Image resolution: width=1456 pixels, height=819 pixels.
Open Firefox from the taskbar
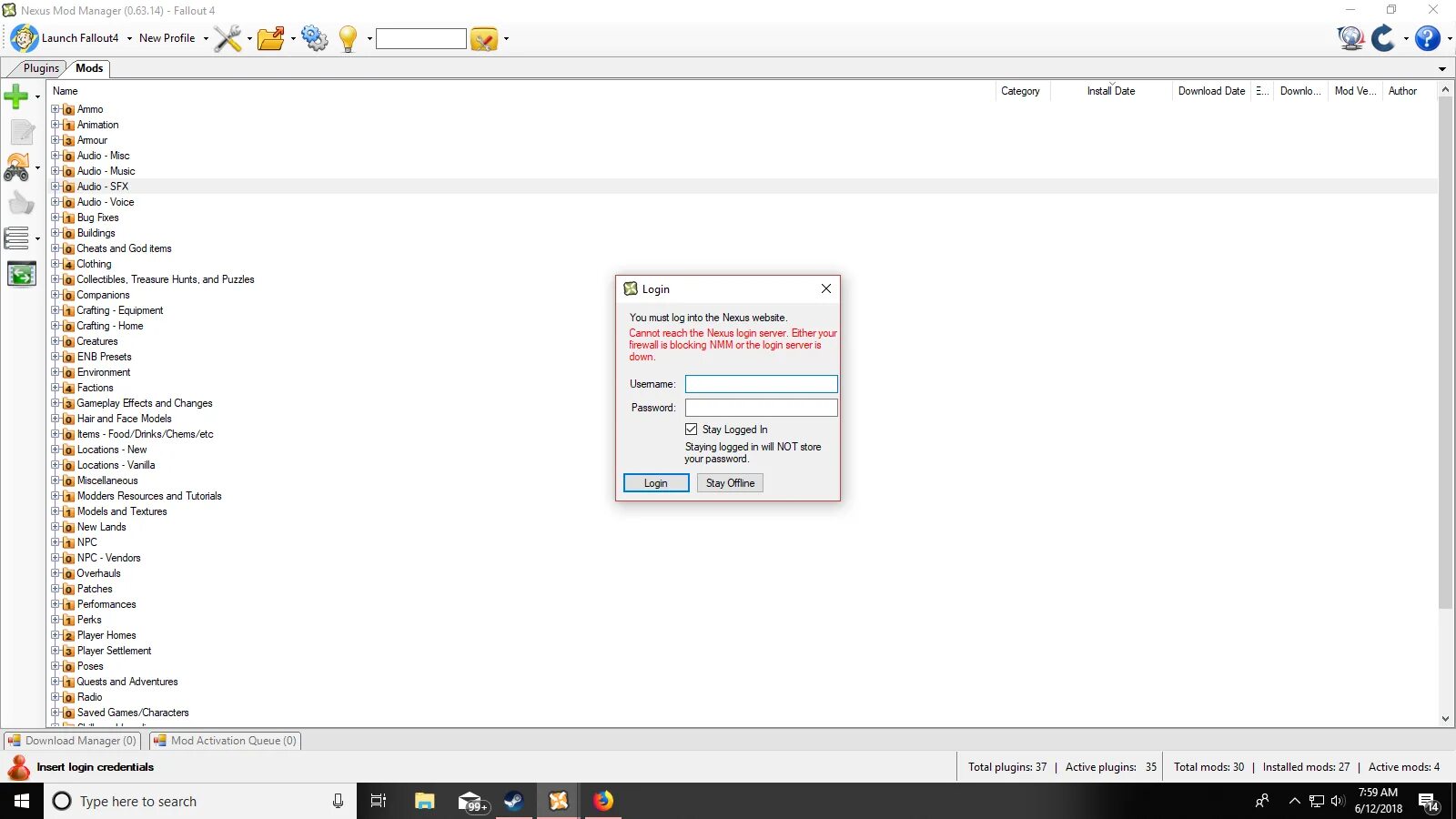pos(603,801)
